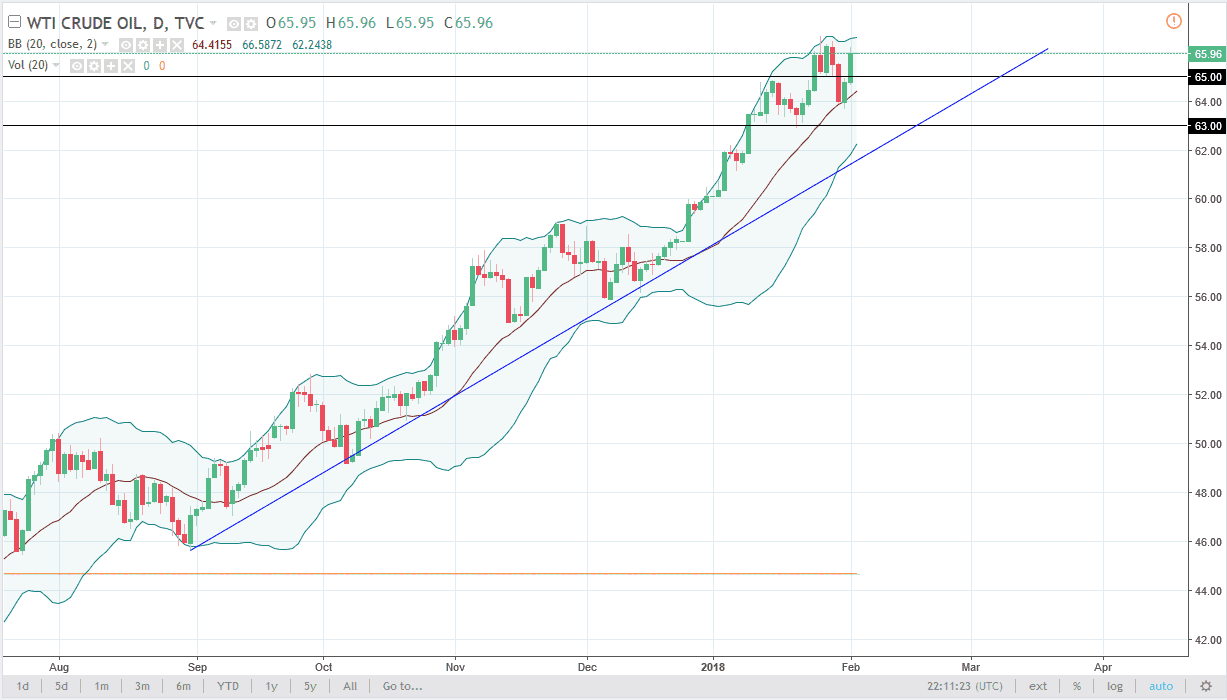The width and height of the screenshot is (1227, 700).
Task: Remove the BB indicator with its X icon
Action: (x=177, y=45)
